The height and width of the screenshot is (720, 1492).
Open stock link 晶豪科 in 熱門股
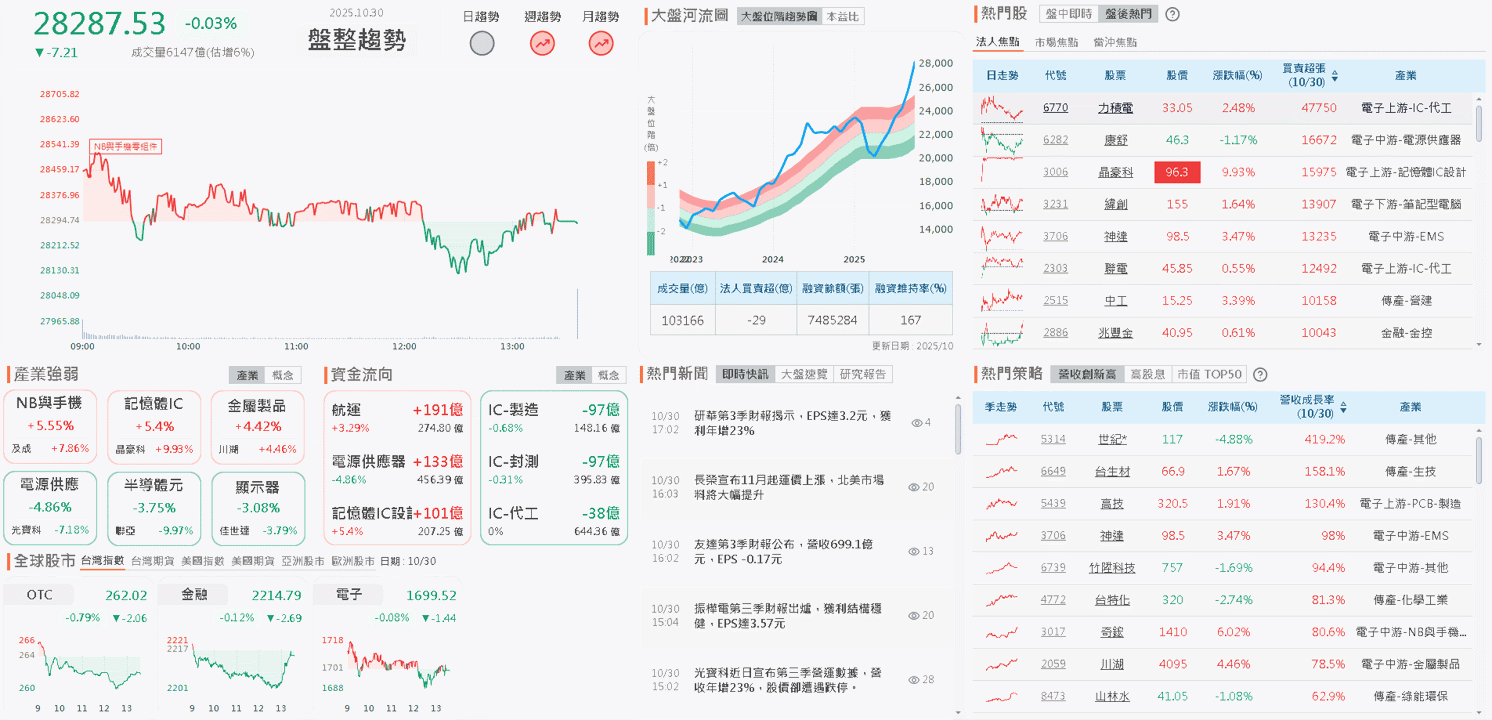(x=1115, y=172)
